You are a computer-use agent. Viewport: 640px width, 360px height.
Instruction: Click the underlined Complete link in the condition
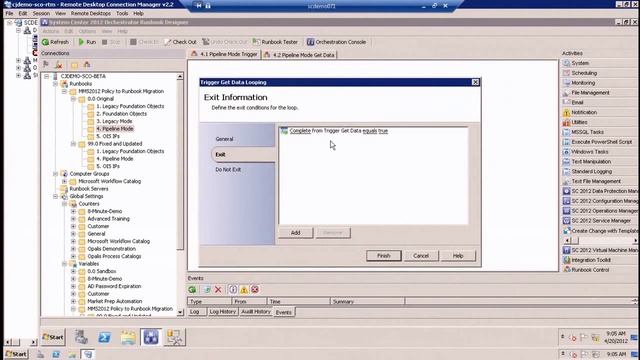pyautogui.click(x=300, y=131)
